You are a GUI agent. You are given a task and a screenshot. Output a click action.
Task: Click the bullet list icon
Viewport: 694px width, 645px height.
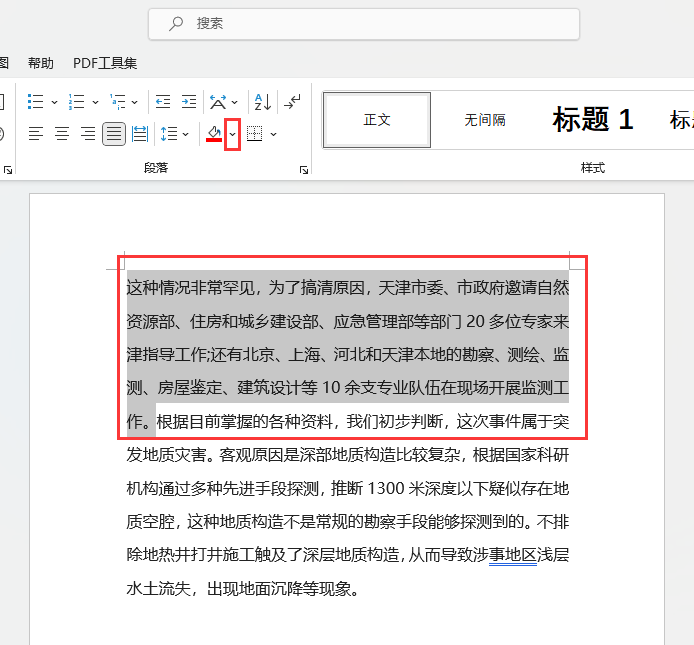(x=35, y=102)
